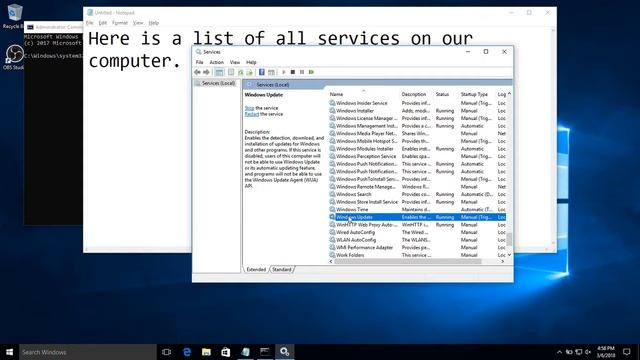Switch to the Standard tab
Viewport: 640px width, 360px height.
pos(282,269)
